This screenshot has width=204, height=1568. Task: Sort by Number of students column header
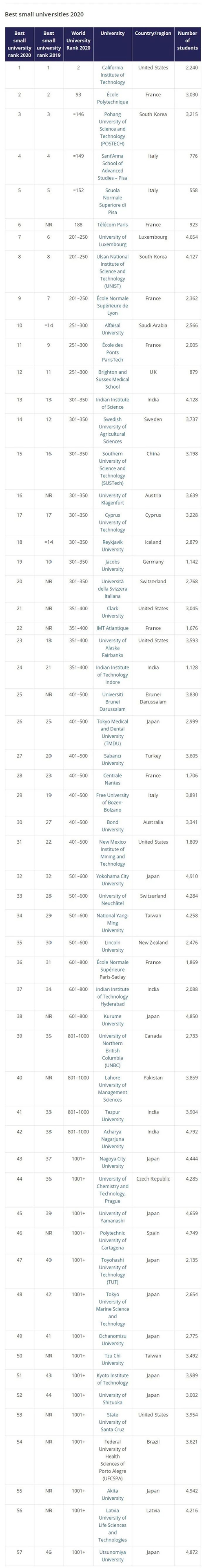(188, 41)
